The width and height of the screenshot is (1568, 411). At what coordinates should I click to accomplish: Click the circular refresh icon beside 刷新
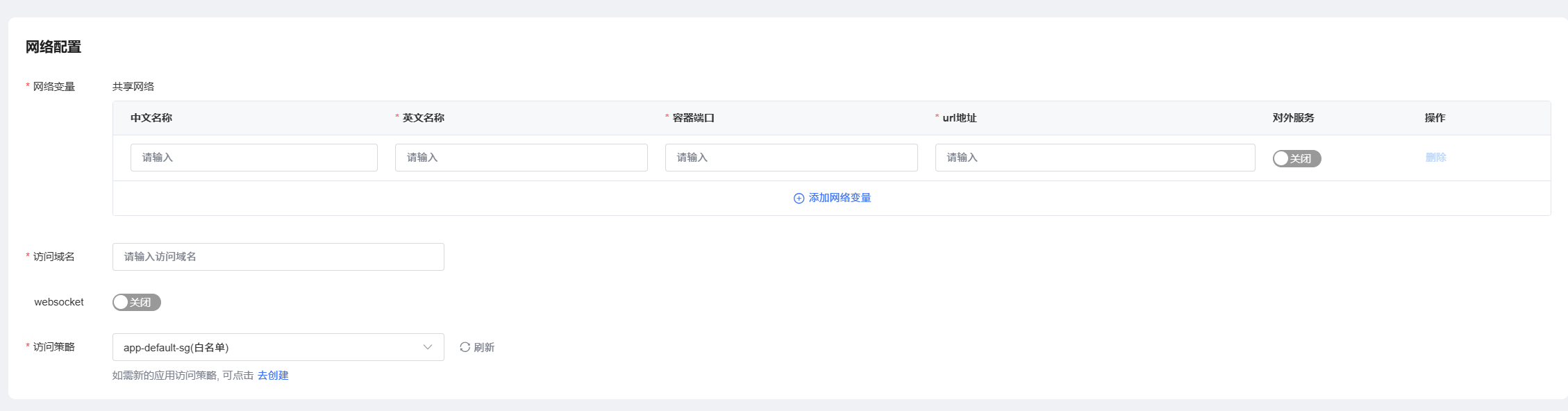coord(465,347)
